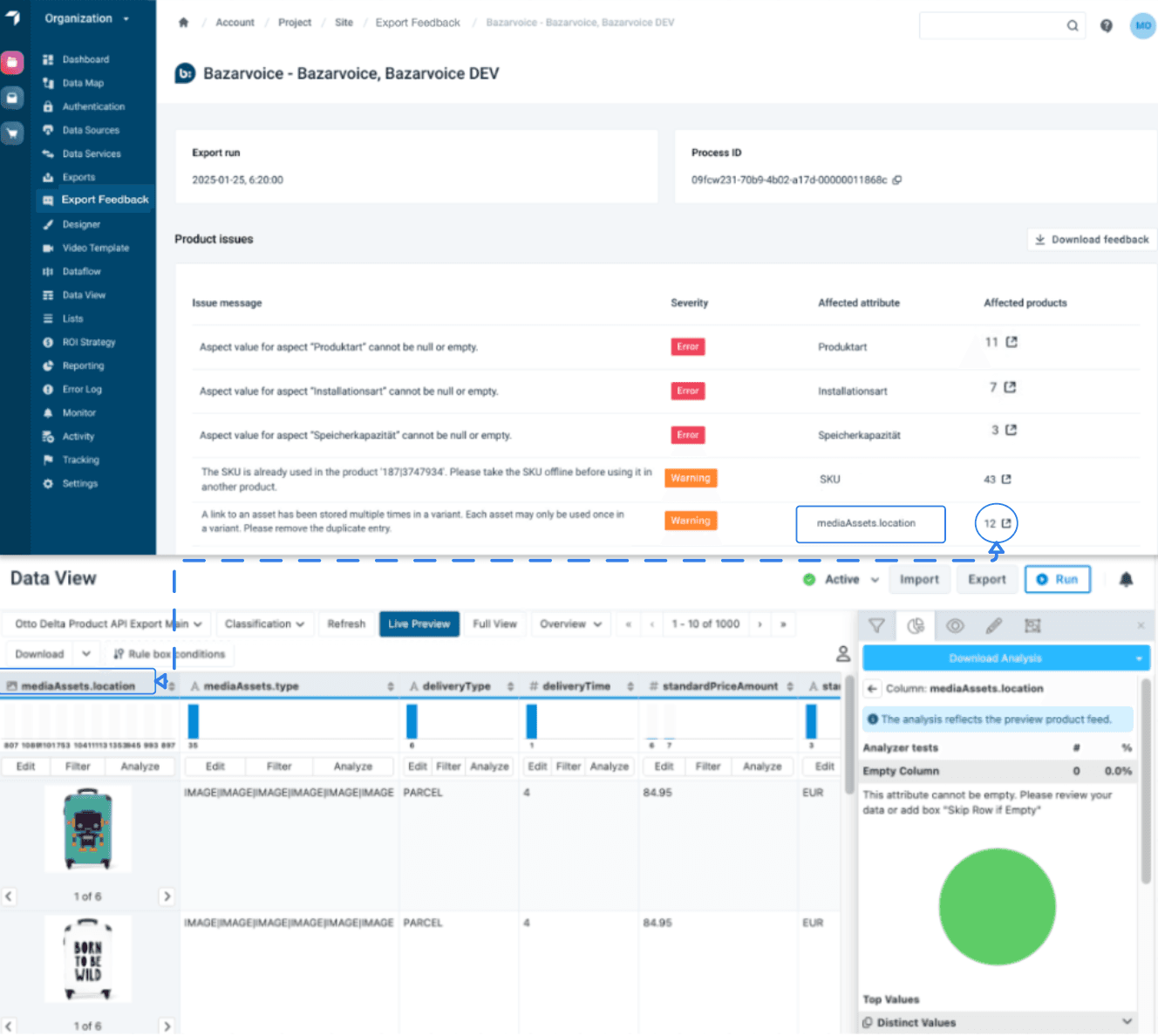Switch to Live Preview tab
Image resolution: width=1158 pixels, height=1036 pixels.
(419, 624)
